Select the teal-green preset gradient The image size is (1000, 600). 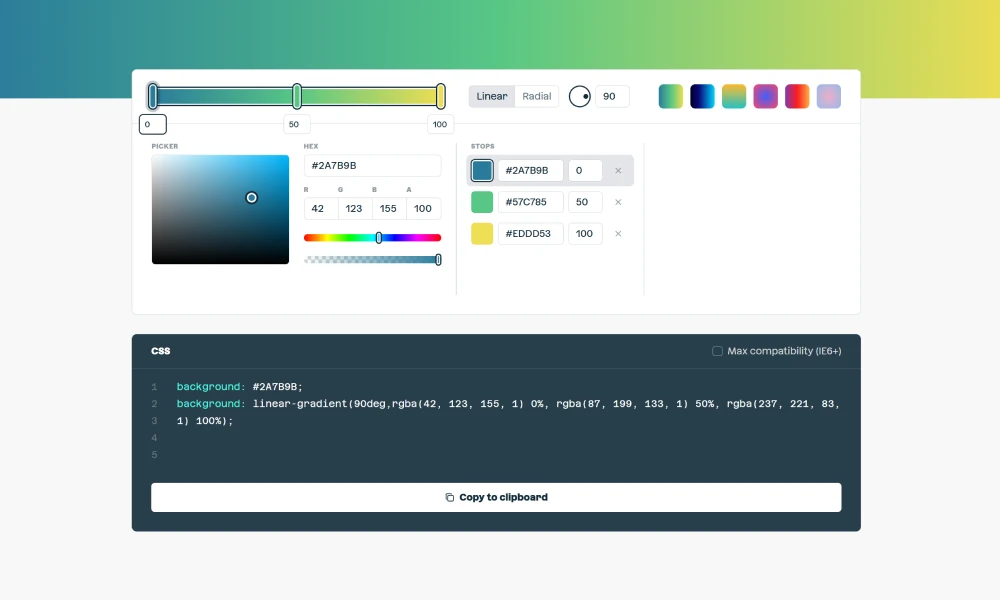click(x=670, y=96)
